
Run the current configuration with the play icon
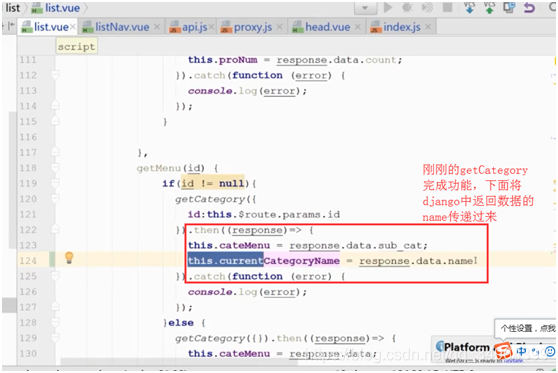[388, 7]
